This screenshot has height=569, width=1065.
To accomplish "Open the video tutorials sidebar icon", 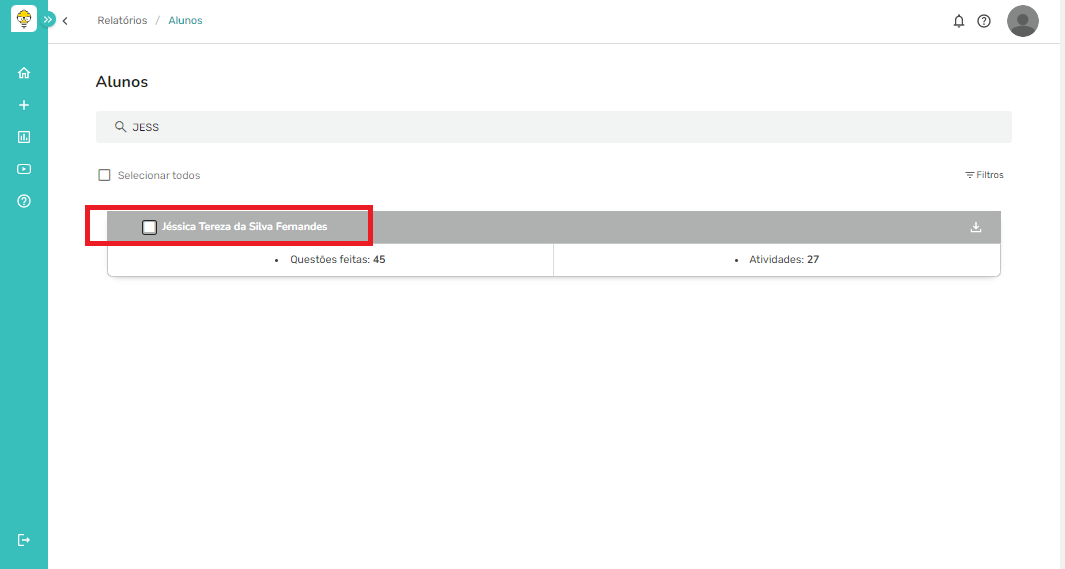I will click(24, 169).
